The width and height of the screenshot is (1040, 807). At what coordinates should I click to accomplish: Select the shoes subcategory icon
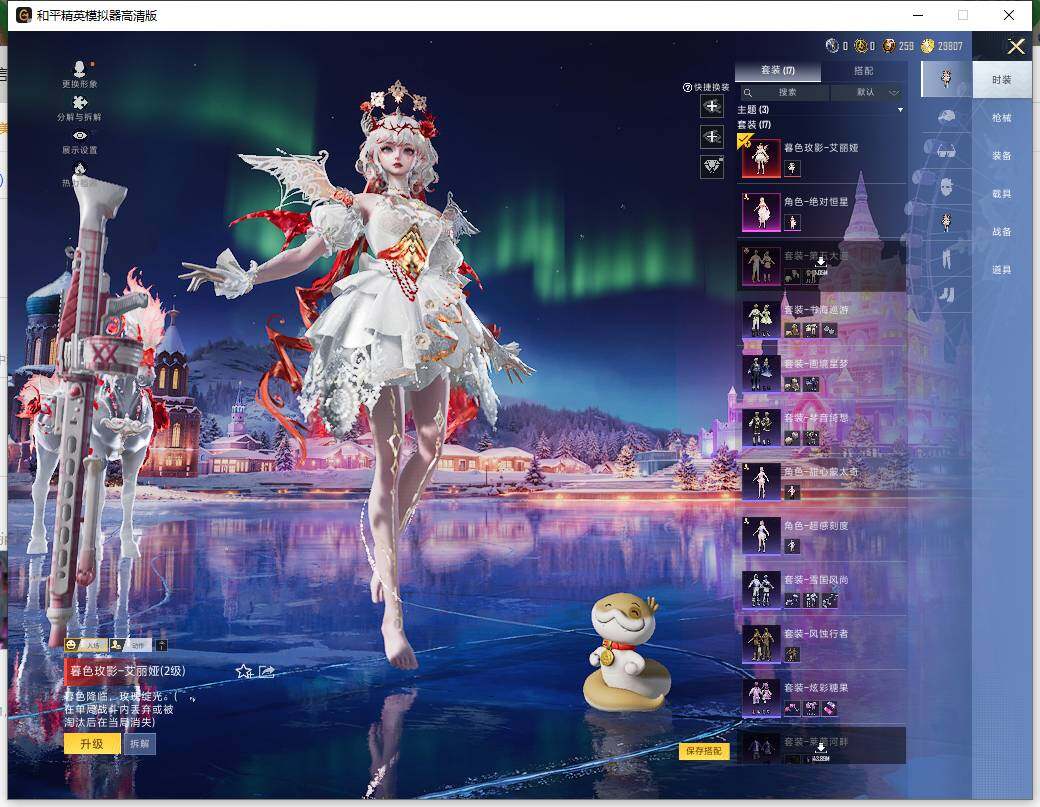[x=946, y=294]
